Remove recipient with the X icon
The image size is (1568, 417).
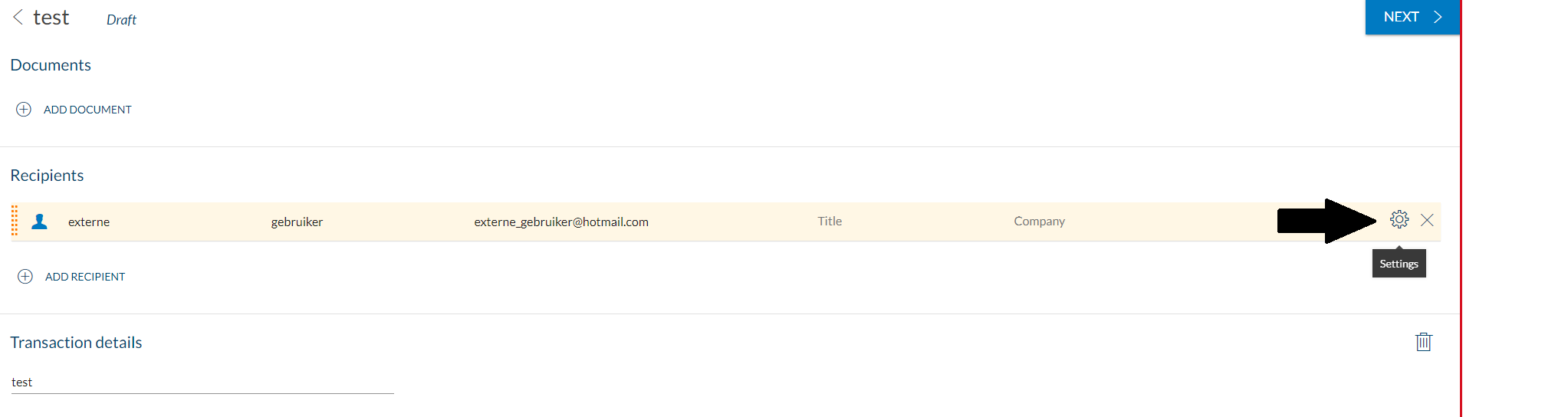[x=1427, y=220]
